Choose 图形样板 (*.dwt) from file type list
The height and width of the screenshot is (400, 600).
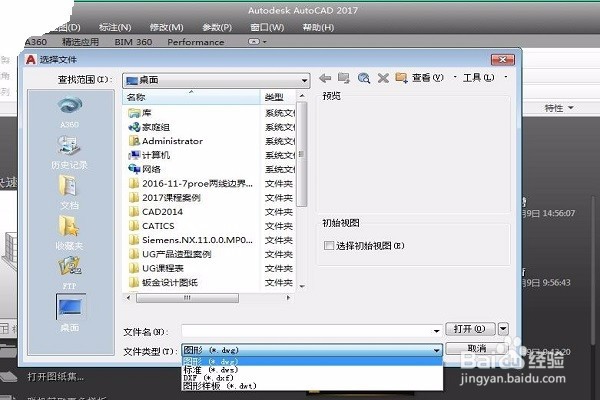(x=312, y=386)
